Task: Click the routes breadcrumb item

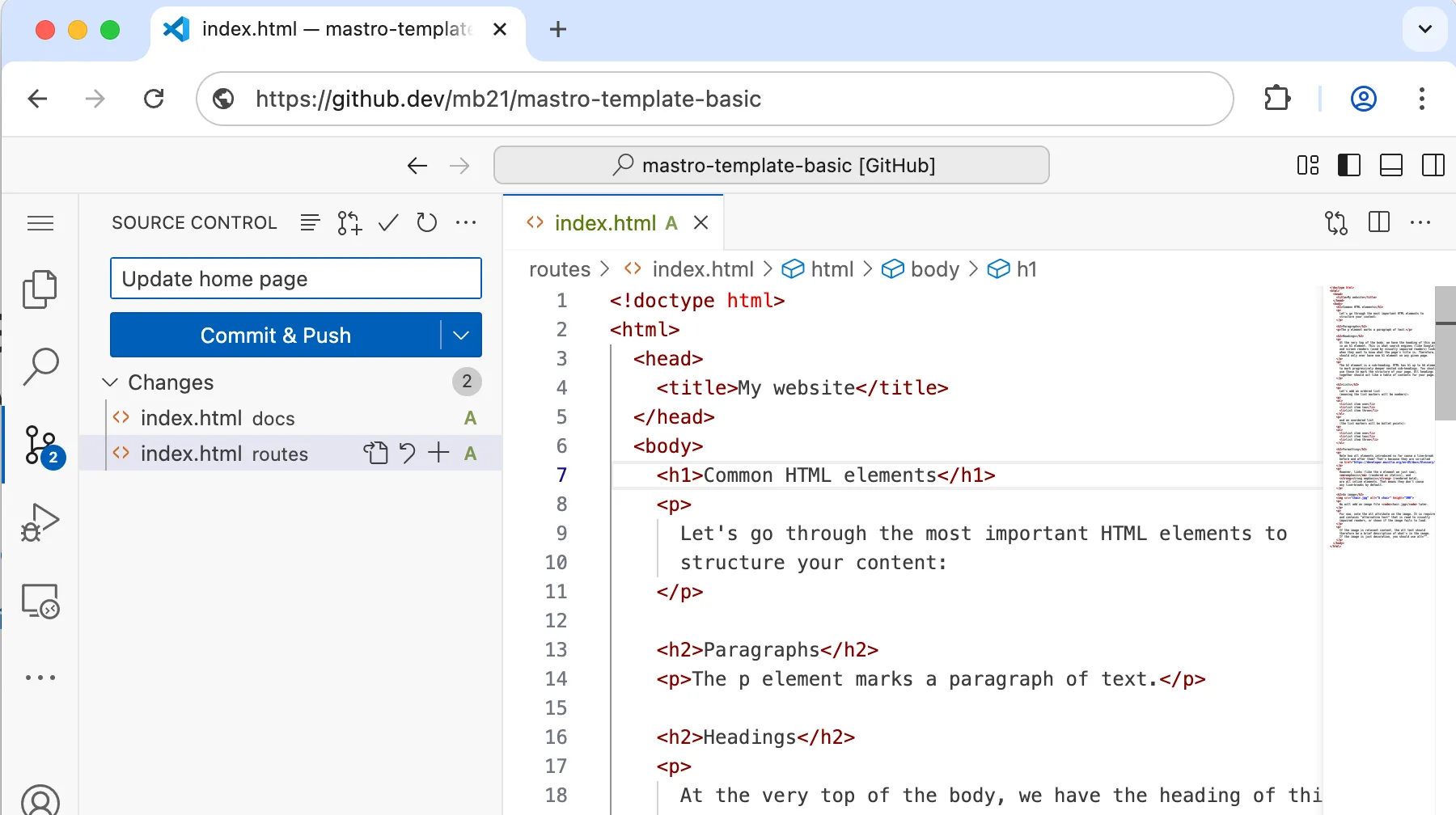Action: pos(560,268)
